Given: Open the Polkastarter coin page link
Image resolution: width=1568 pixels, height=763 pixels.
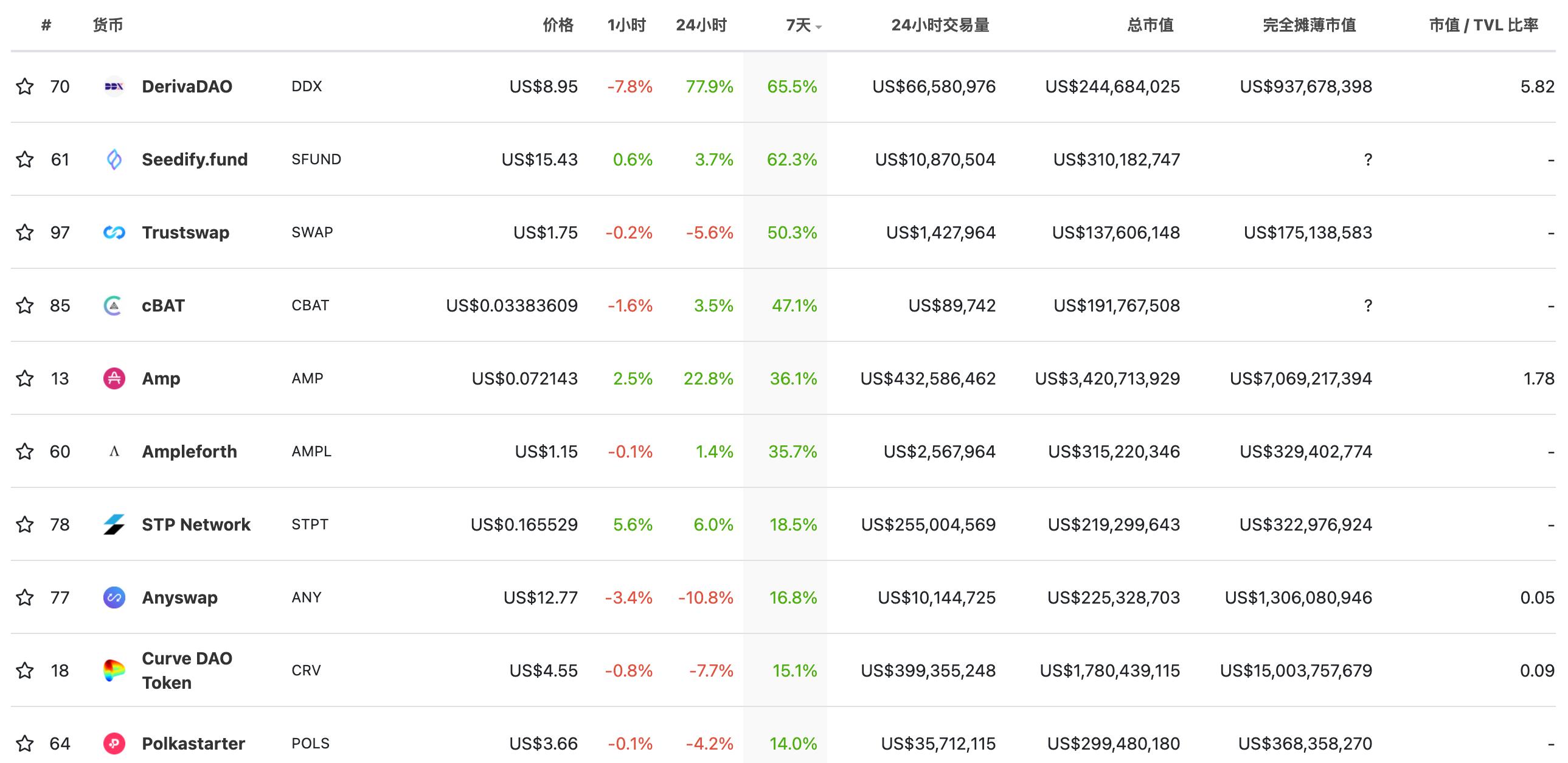Looking at the screenshot, I should coord(193,744).
